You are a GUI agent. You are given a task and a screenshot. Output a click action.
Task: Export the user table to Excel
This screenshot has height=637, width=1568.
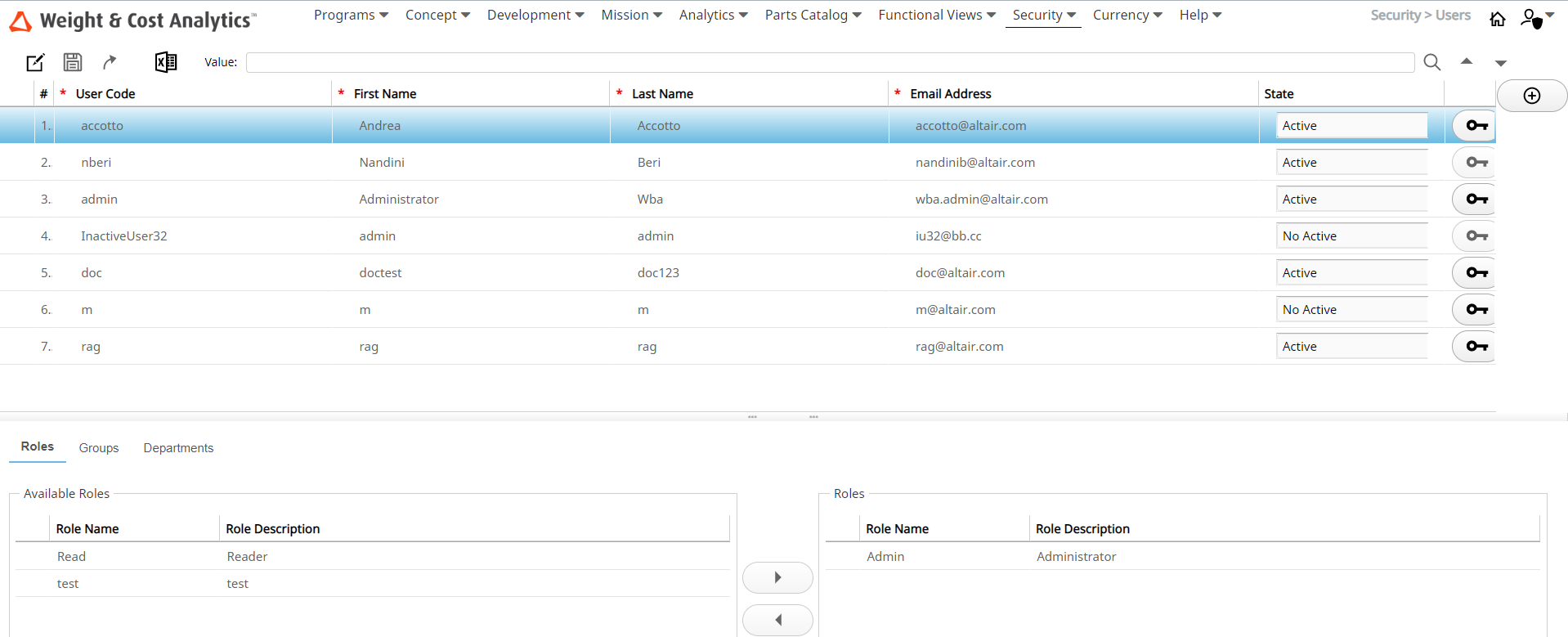166,62
